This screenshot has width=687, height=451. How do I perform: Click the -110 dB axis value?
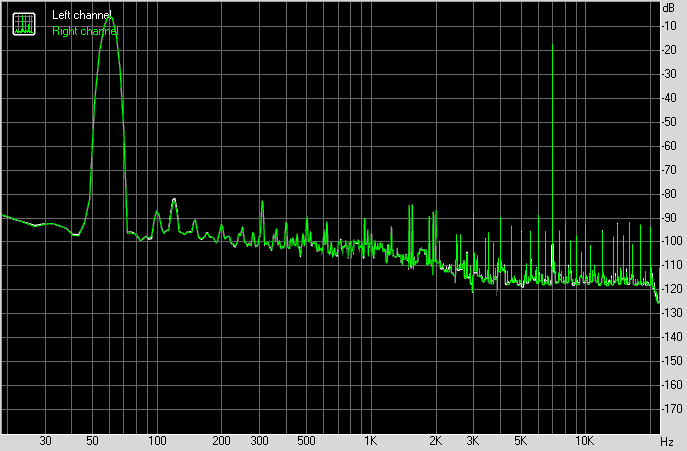click(x=672, y=265)
